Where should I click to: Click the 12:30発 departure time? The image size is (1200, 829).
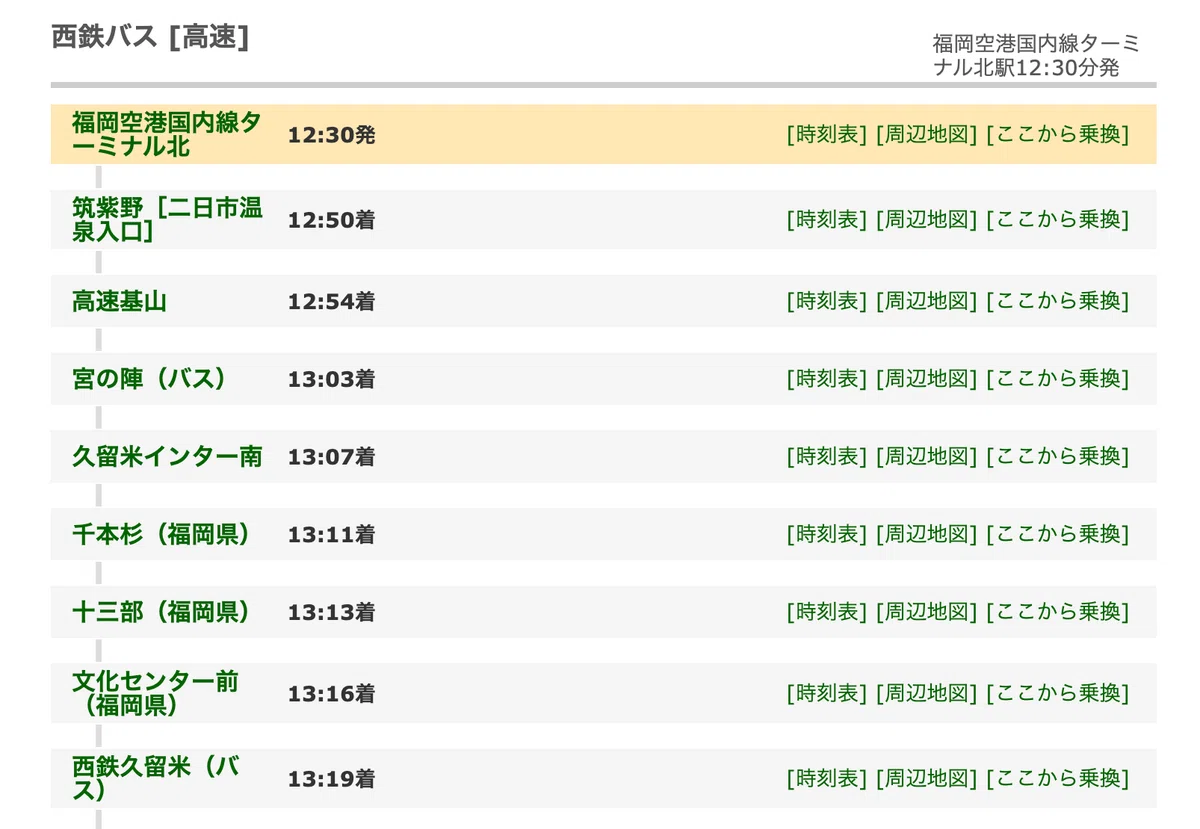point(331,134)
